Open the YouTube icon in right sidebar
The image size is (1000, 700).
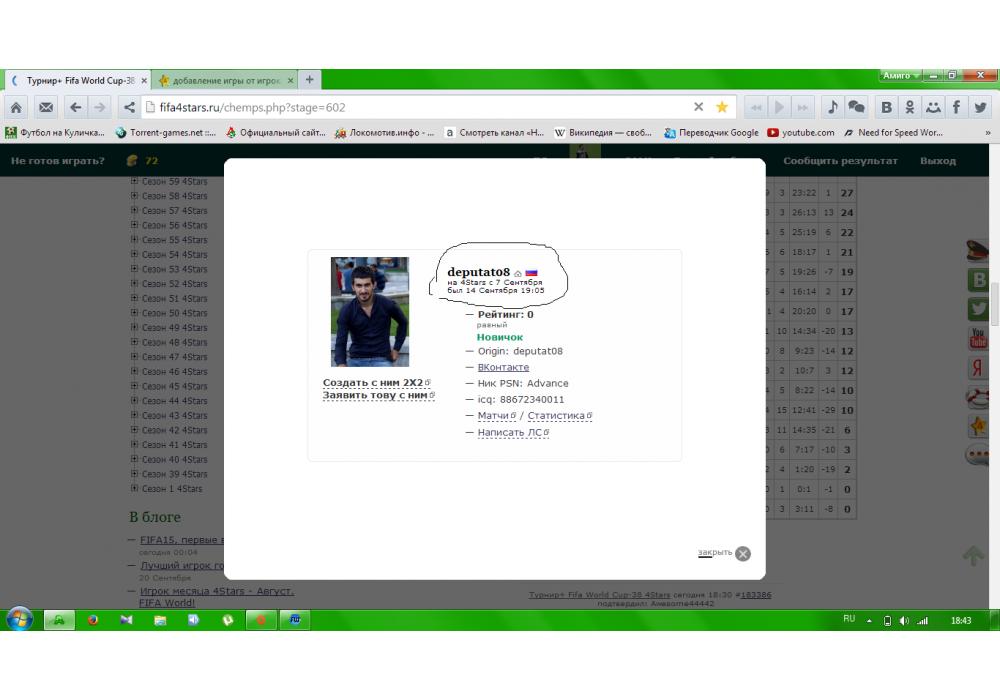tap(977, 339)
